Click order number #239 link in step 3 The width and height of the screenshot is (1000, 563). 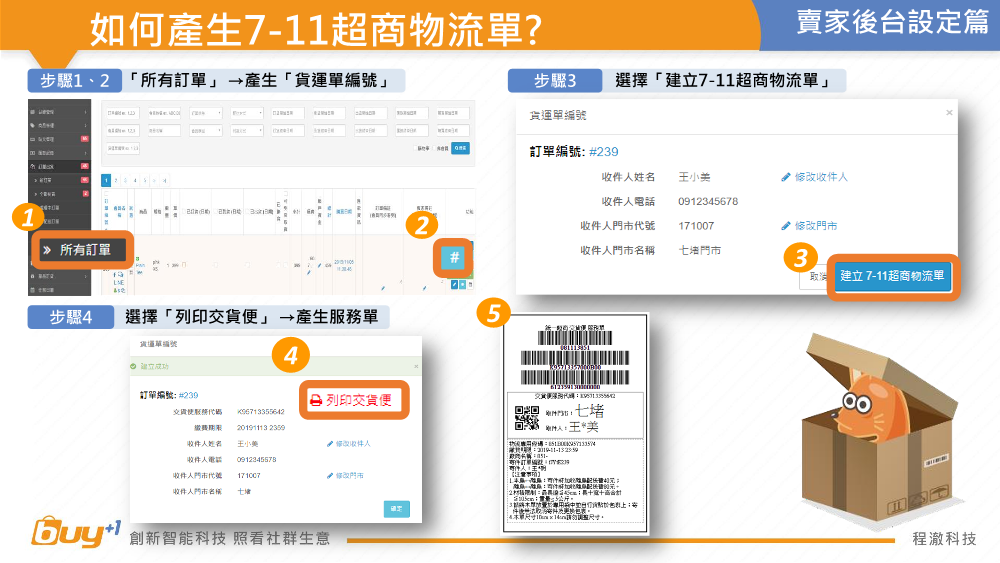click(603, 152)
